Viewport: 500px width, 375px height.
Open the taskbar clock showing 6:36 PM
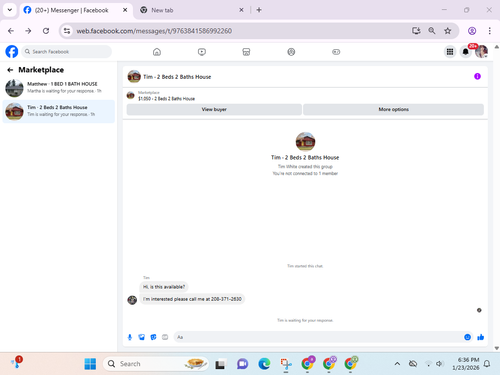click(466, 364)
